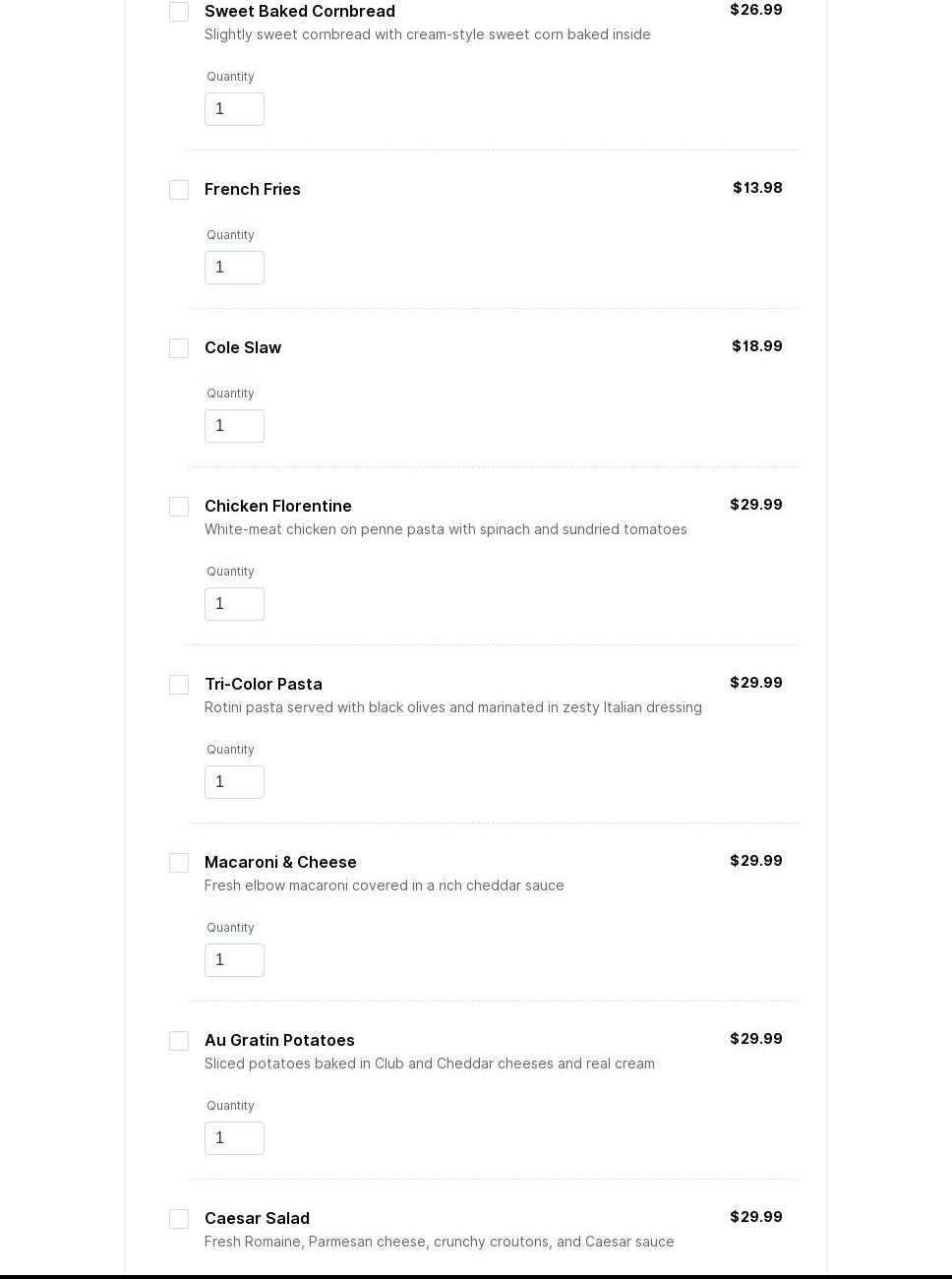The width and height of the screenshot is (952, 1279).
Task: Select the French Fries checkbox
Action: point(179,190)
